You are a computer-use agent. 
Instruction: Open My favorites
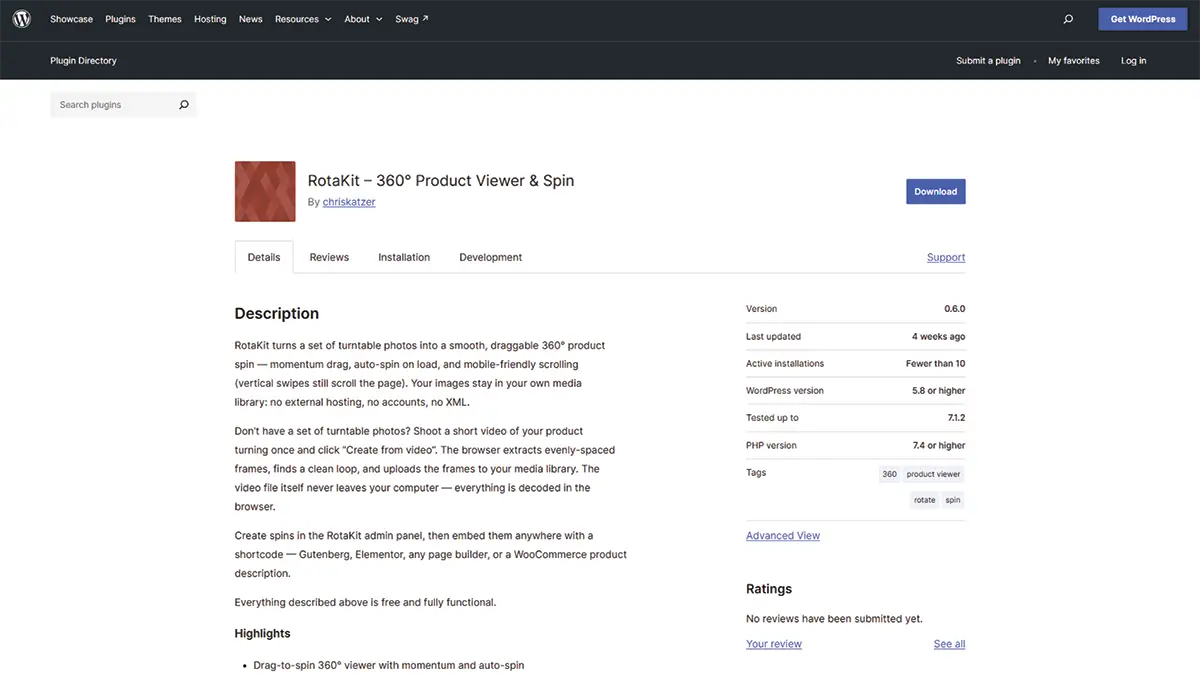tap(1074, 61)
